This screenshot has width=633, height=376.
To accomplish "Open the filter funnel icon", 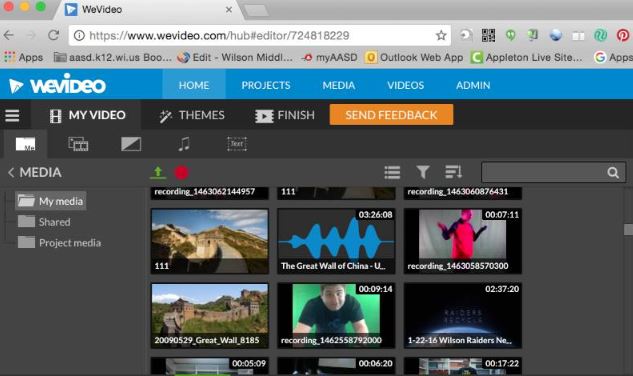I will click(x=423, y=172).
